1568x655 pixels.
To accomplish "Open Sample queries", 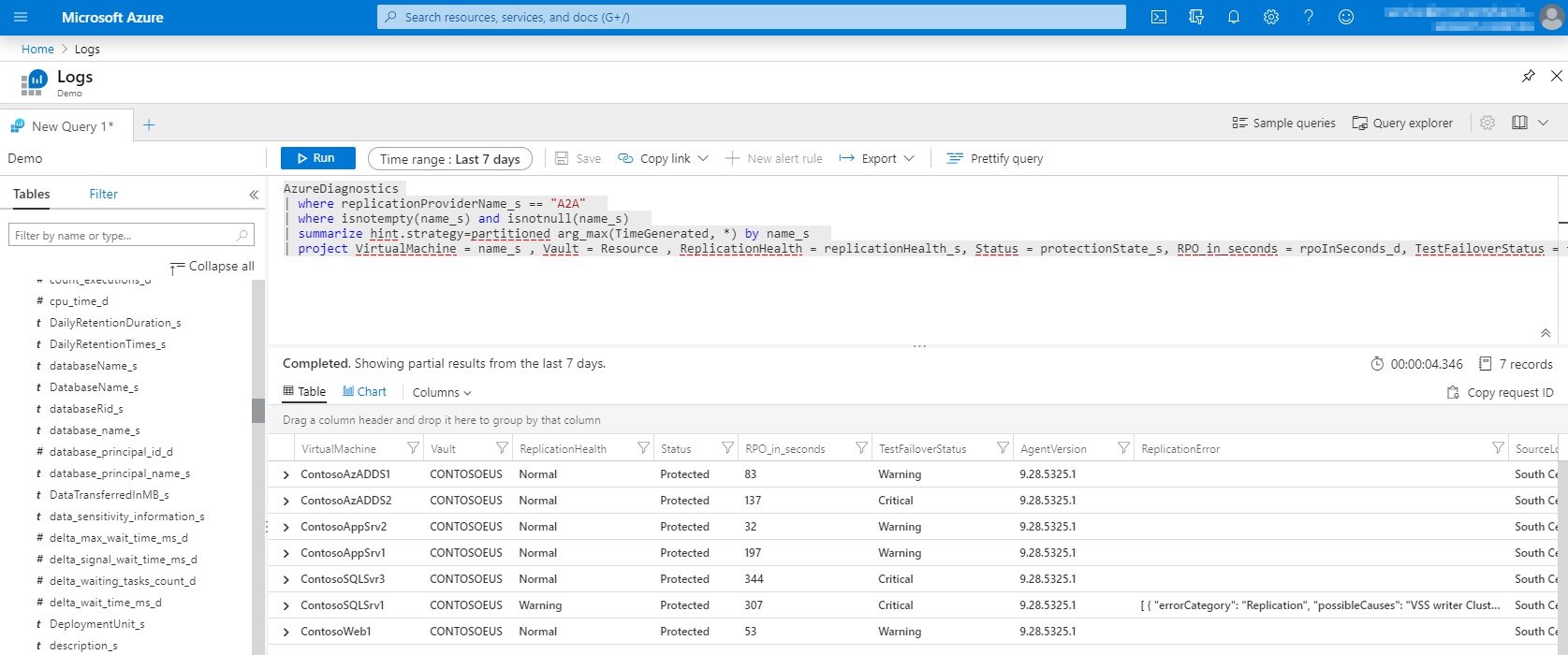I will 1283,123.
